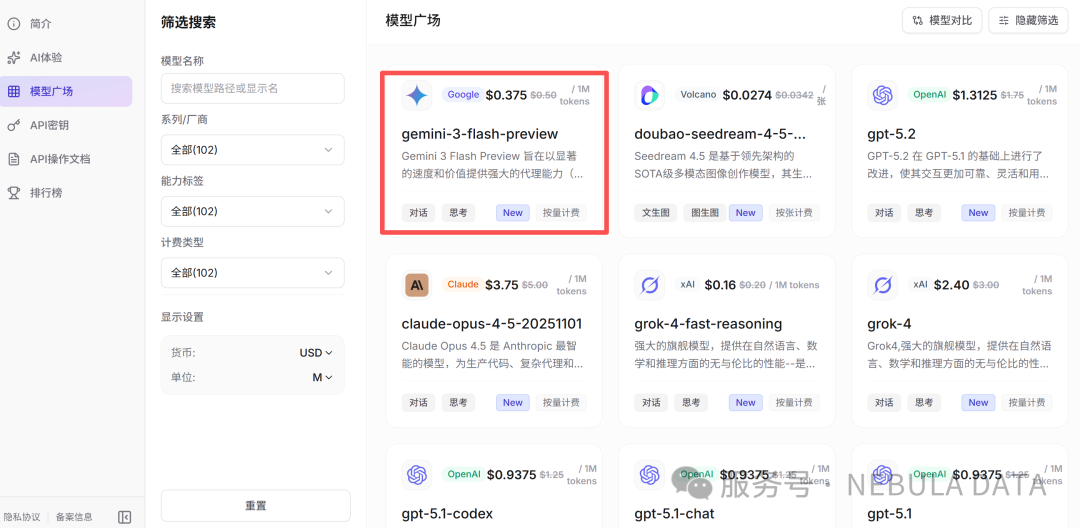Viewport: 1080px width, 528px height.
Task: Open the gpt-5.1-codex model title
Action: [x=447, y=514]
